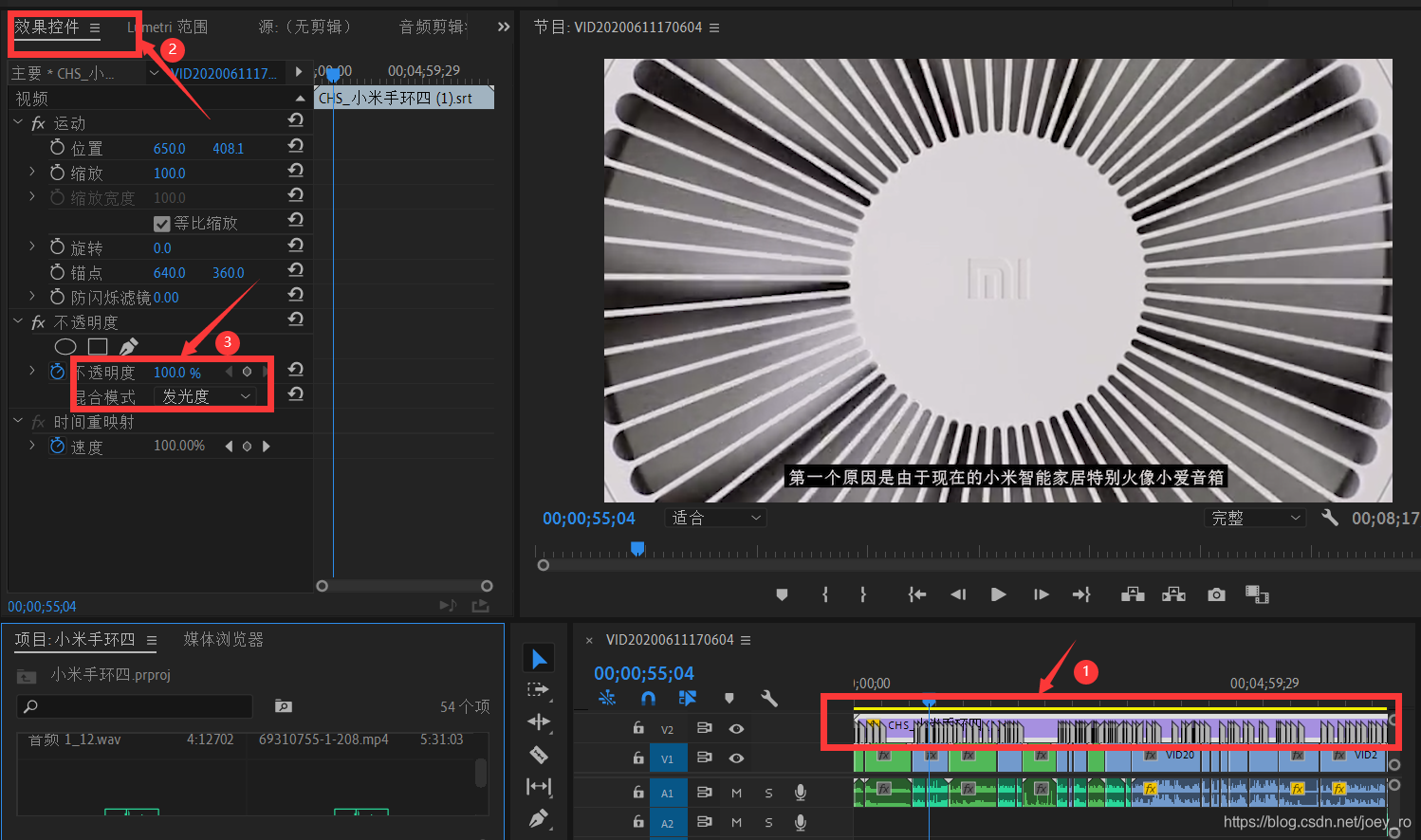Toggle insert sequences as nests

tap(607, 699)
